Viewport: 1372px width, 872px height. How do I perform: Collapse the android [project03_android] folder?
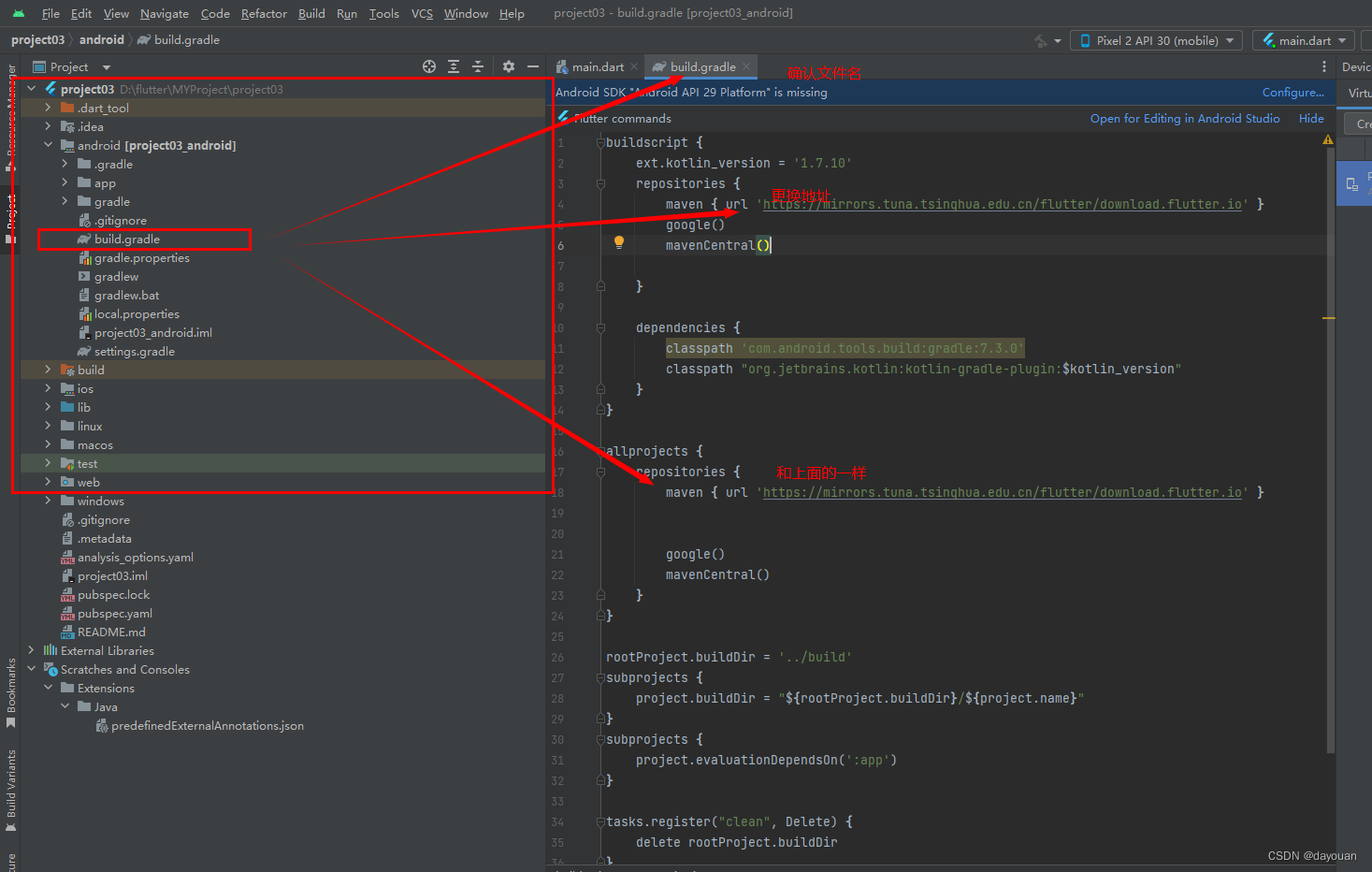click(48, 145)
